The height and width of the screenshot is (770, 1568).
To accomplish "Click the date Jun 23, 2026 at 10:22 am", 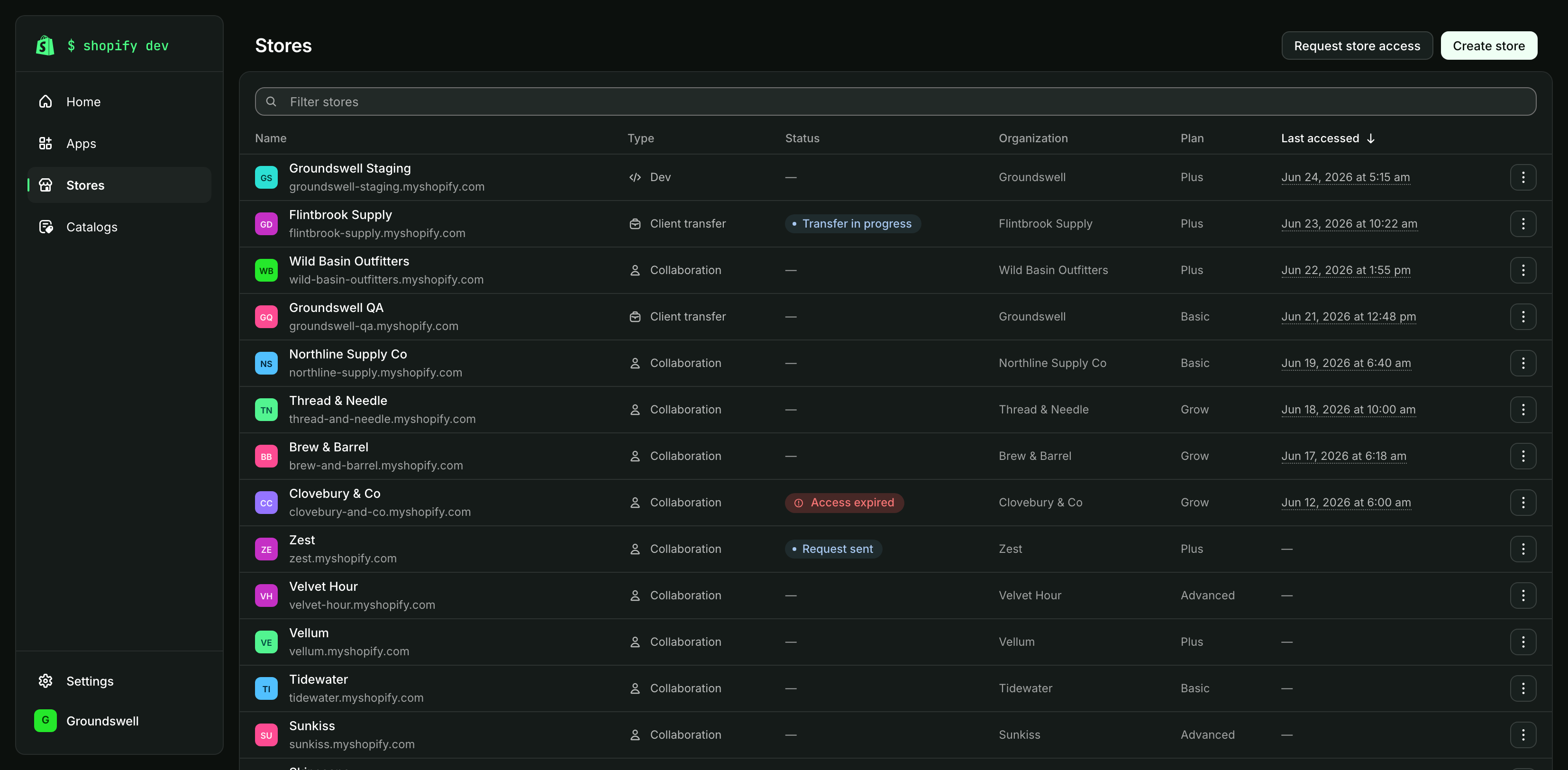I will tap(1349, 224).
